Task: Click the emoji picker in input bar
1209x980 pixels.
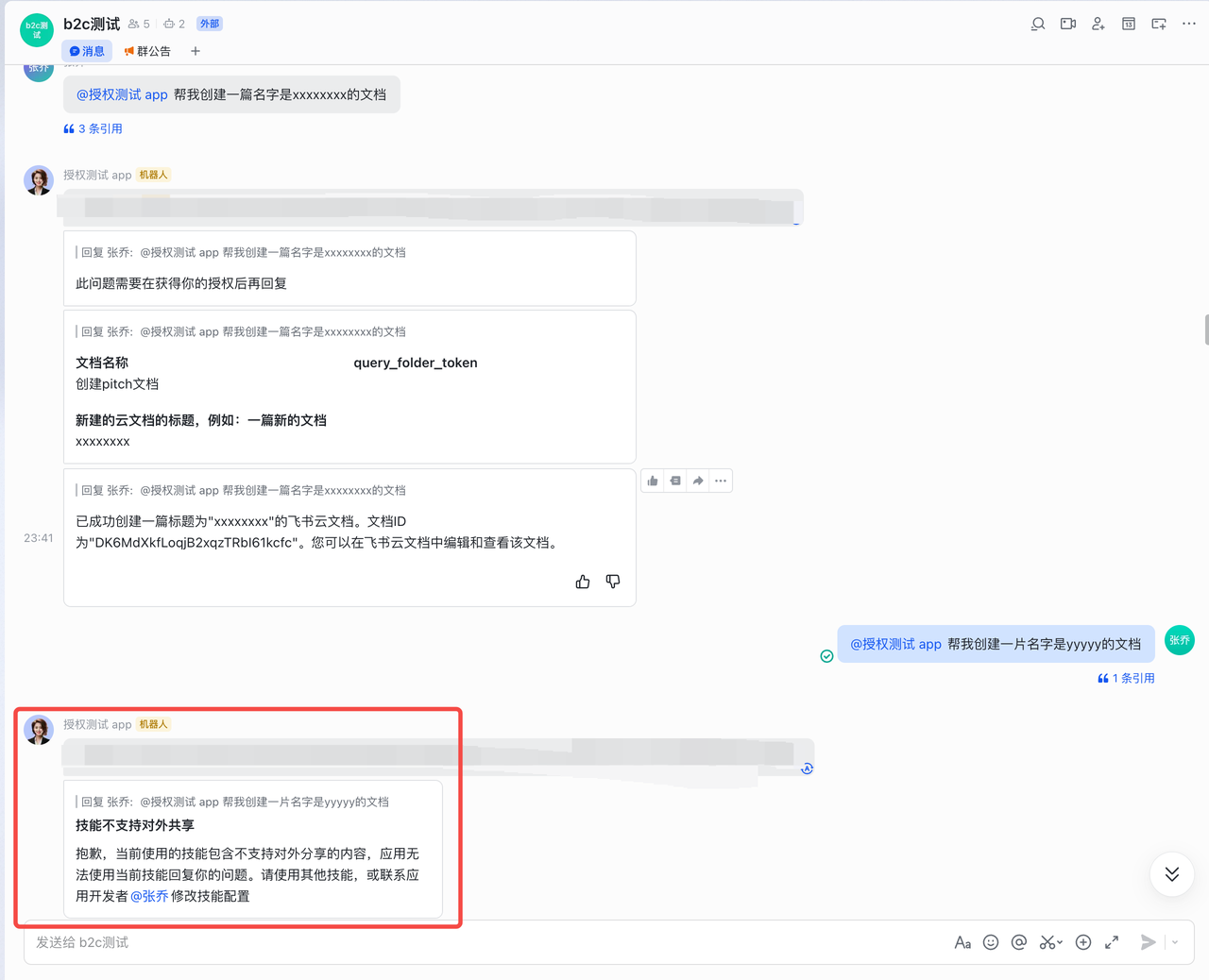Action: tap(990, 942)
